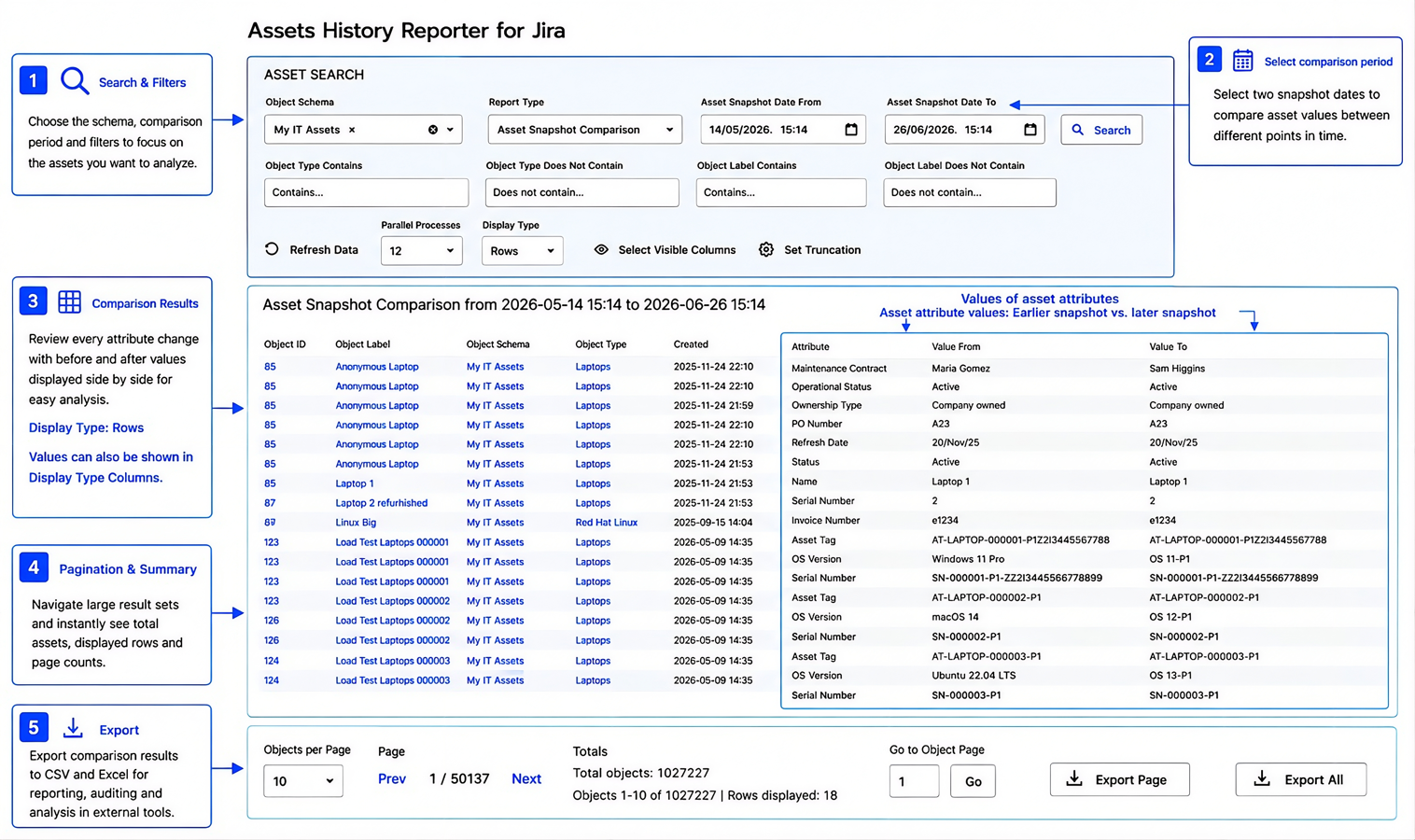Click the Go to Object Page number field
The width and height of the screenshot is (1415, 840).
tap(914, 781)
